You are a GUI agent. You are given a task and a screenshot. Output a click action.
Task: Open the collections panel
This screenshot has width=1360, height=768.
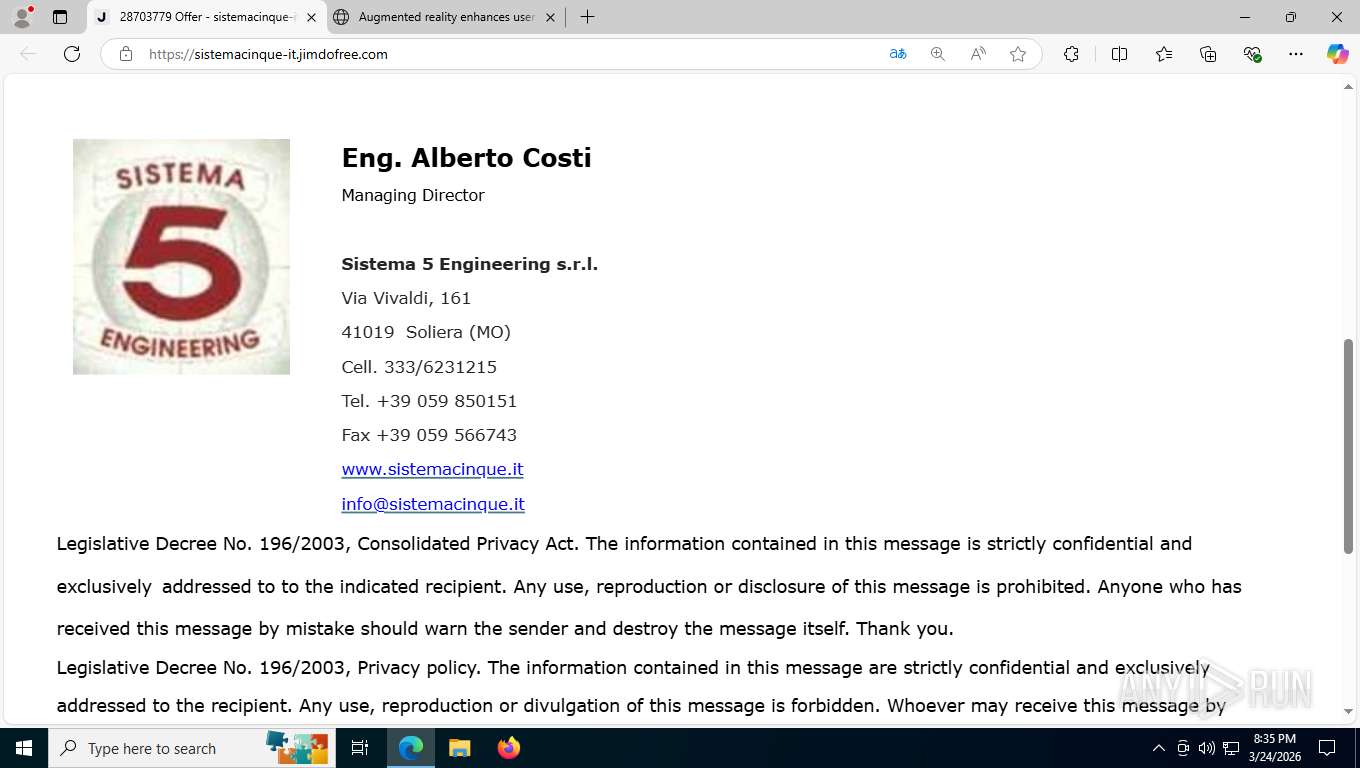(1208, 54)
